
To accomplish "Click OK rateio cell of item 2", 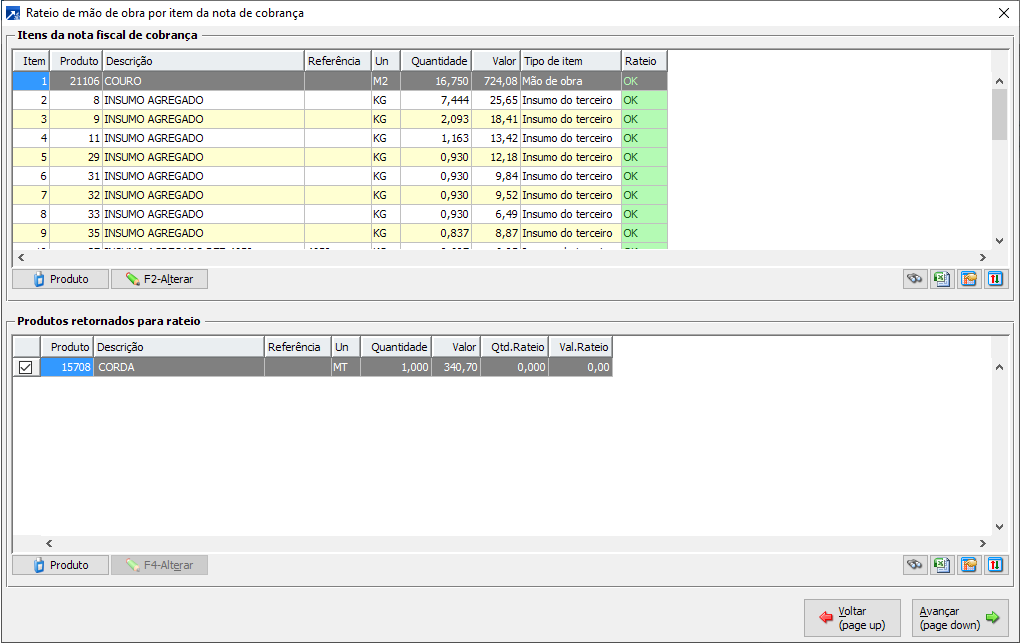I will pos(645,100).
